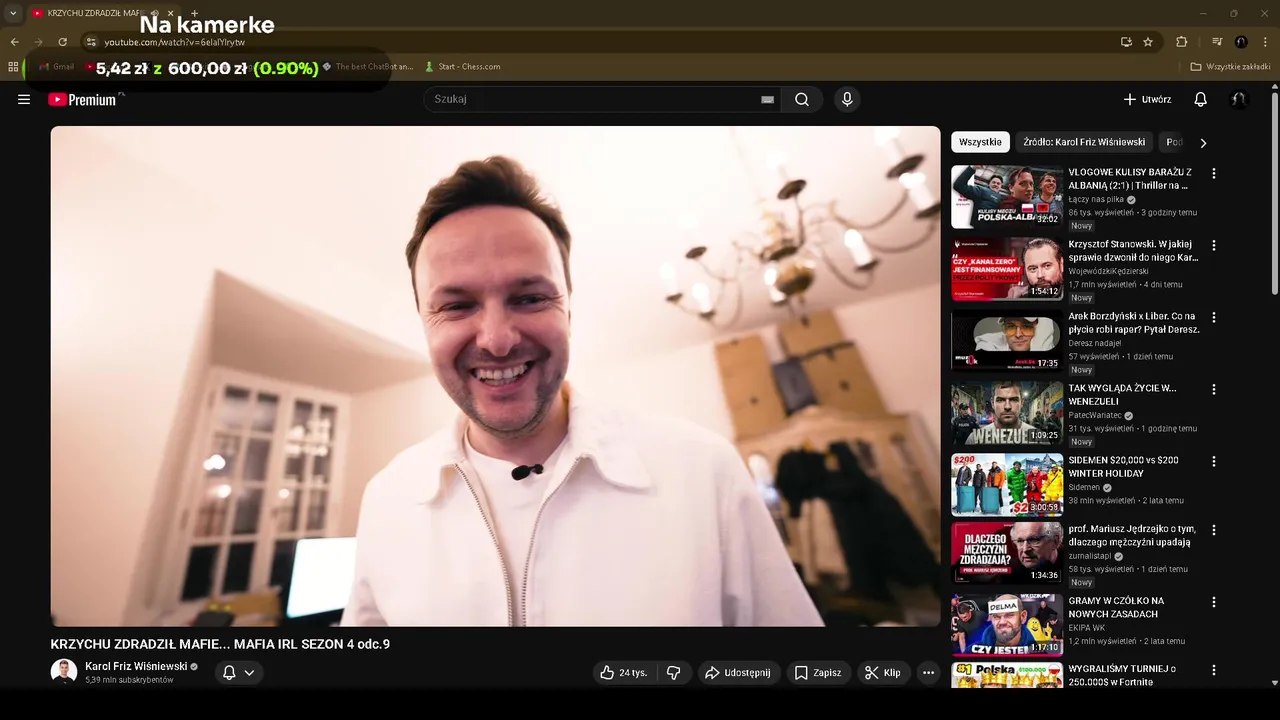The width and height of the screenshot is (1280, 720).
Task: Open SIDEMEN winter holiday thumbnail
Action: pos(1006,485)
